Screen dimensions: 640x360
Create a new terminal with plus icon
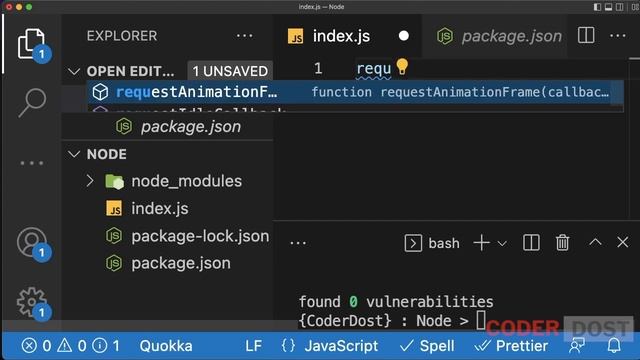[482, 243]
